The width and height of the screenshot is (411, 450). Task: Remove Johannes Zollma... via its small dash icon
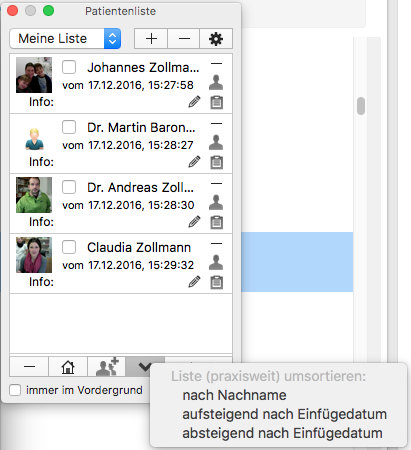216,63
